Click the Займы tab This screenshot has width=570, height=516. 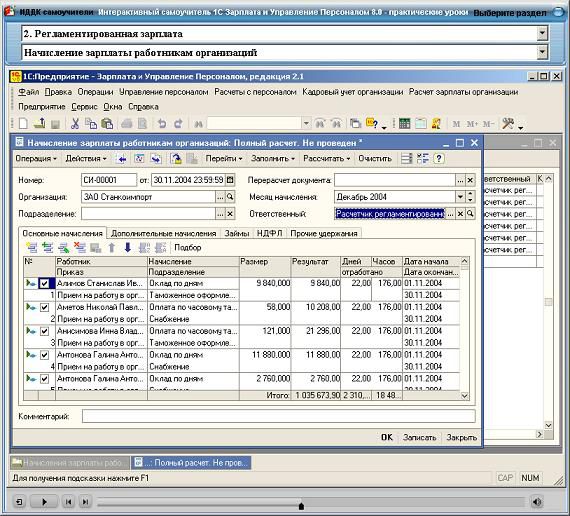237,233
